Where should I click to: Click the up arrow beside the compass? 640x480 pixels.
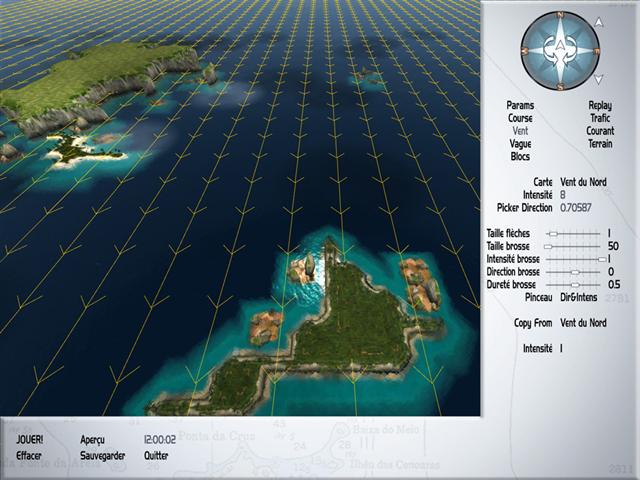[x=598, y=22]
